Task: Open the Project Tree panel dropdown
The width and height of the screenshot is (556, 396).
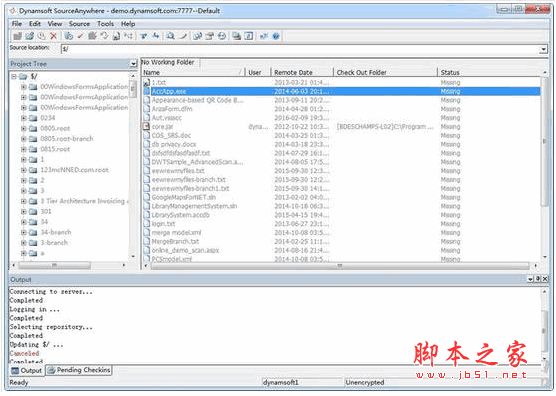Action: coord(133,64)
